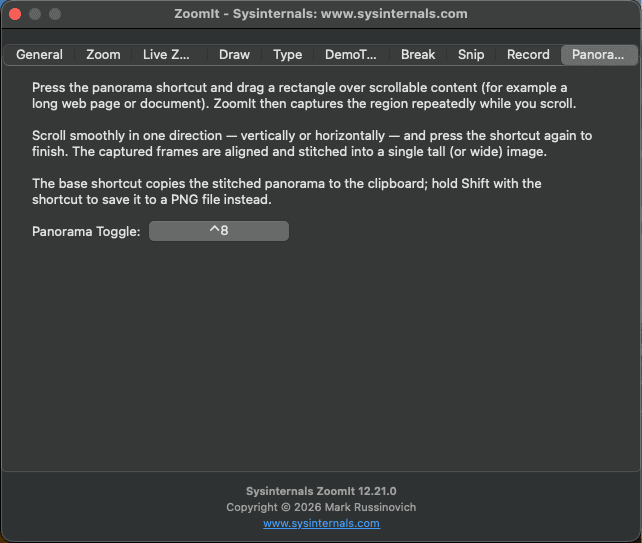Switch to the General tab
The height and width of the screenshot is (543, 642).
[x=39, y=54]
